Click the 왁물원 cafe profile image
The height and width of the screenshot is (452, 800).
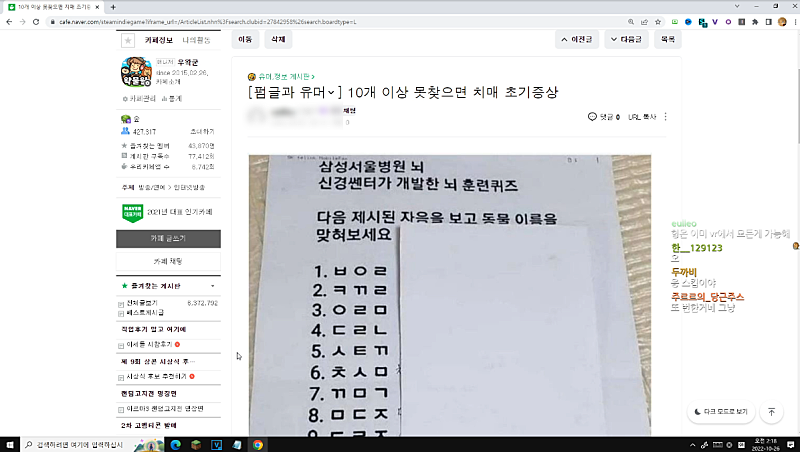136,71
